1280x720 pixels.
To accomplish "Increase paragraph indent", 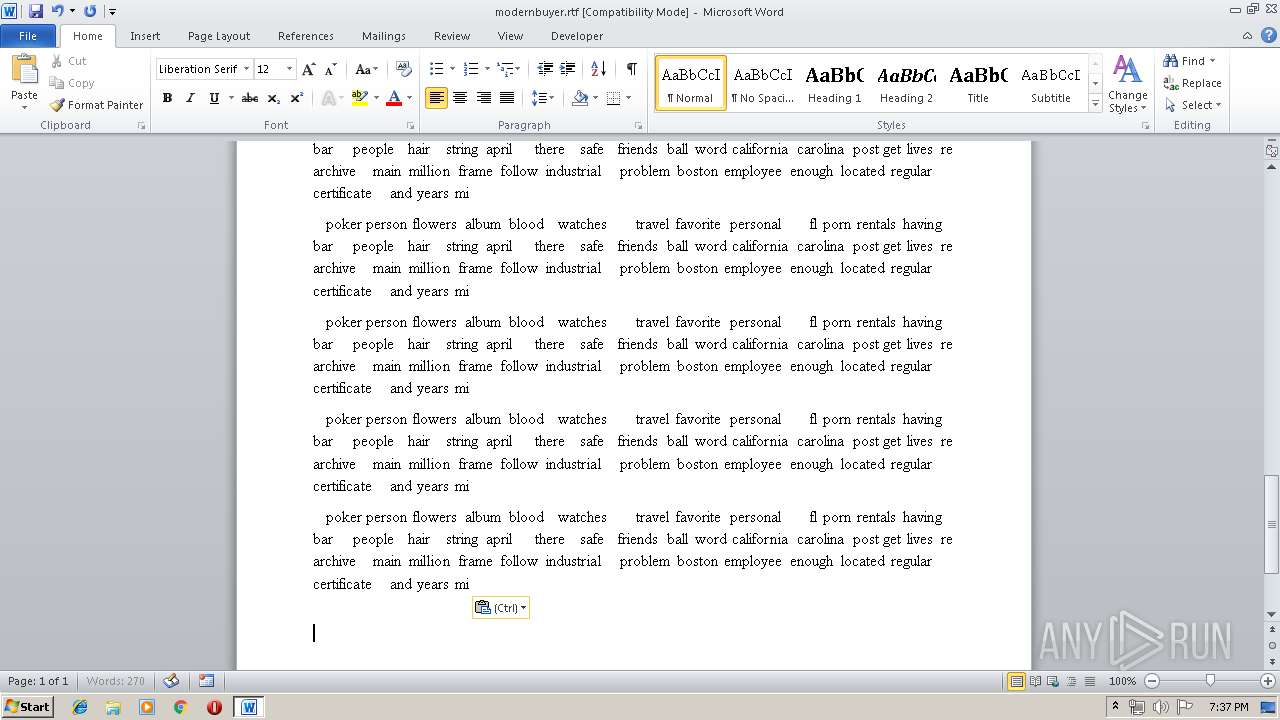I will (567, 69).
